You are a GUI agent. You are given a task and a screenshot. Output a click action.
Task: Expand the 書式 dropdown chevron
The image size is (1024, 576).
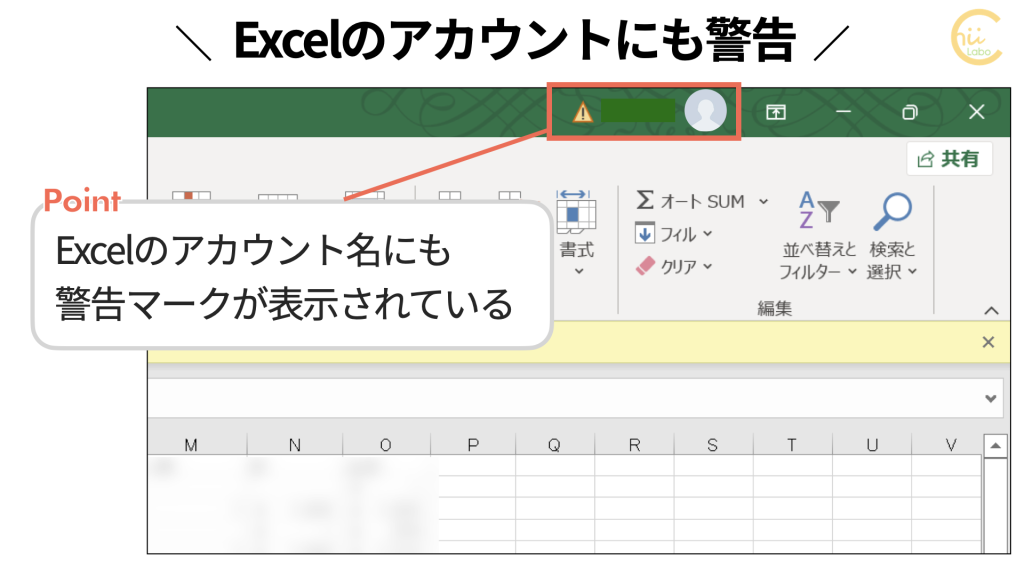pos(579,271)
